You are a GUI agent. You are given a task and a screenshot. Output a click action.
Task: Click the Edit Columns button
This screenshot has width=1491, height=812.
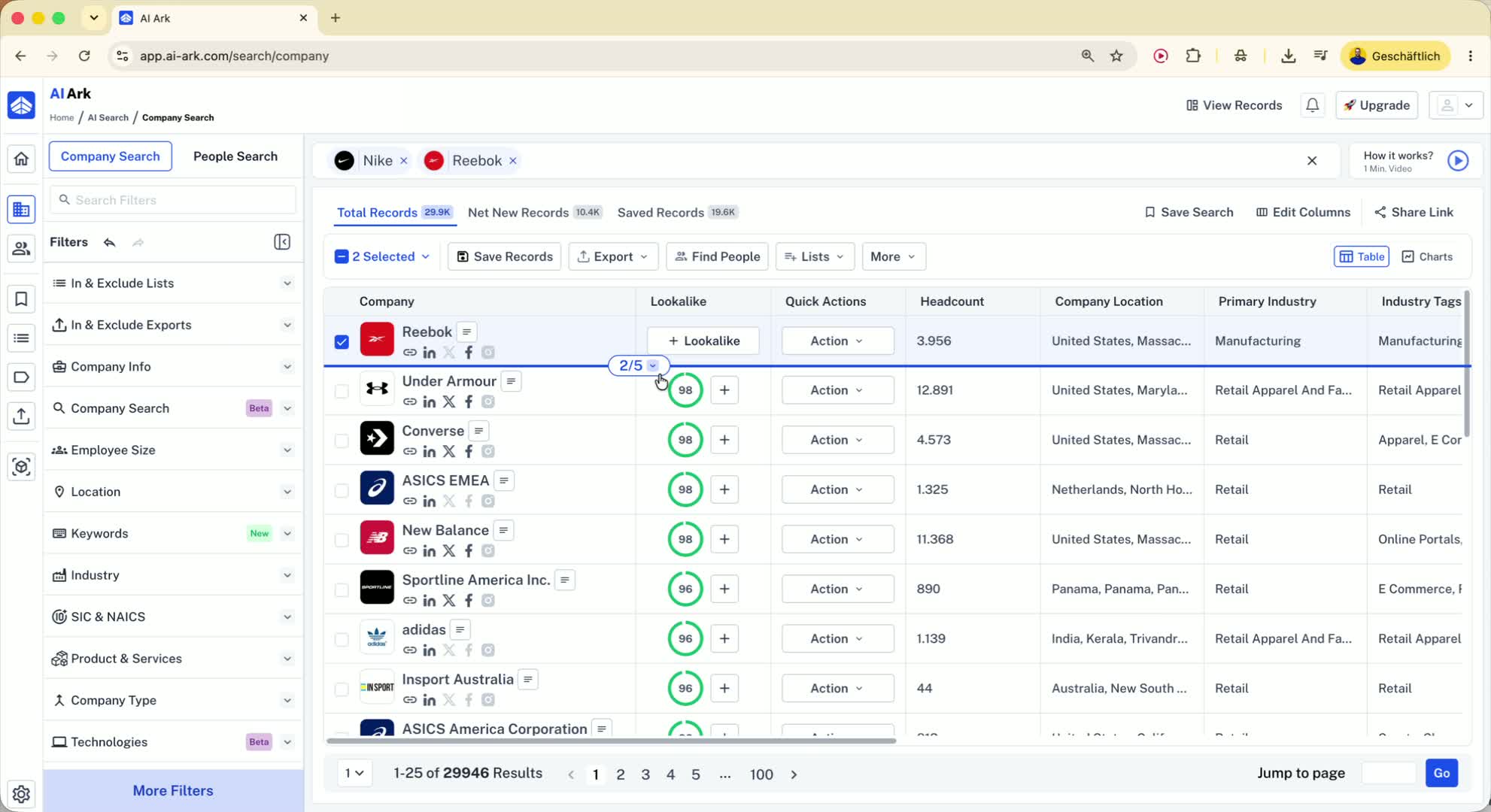[1304, 213]
